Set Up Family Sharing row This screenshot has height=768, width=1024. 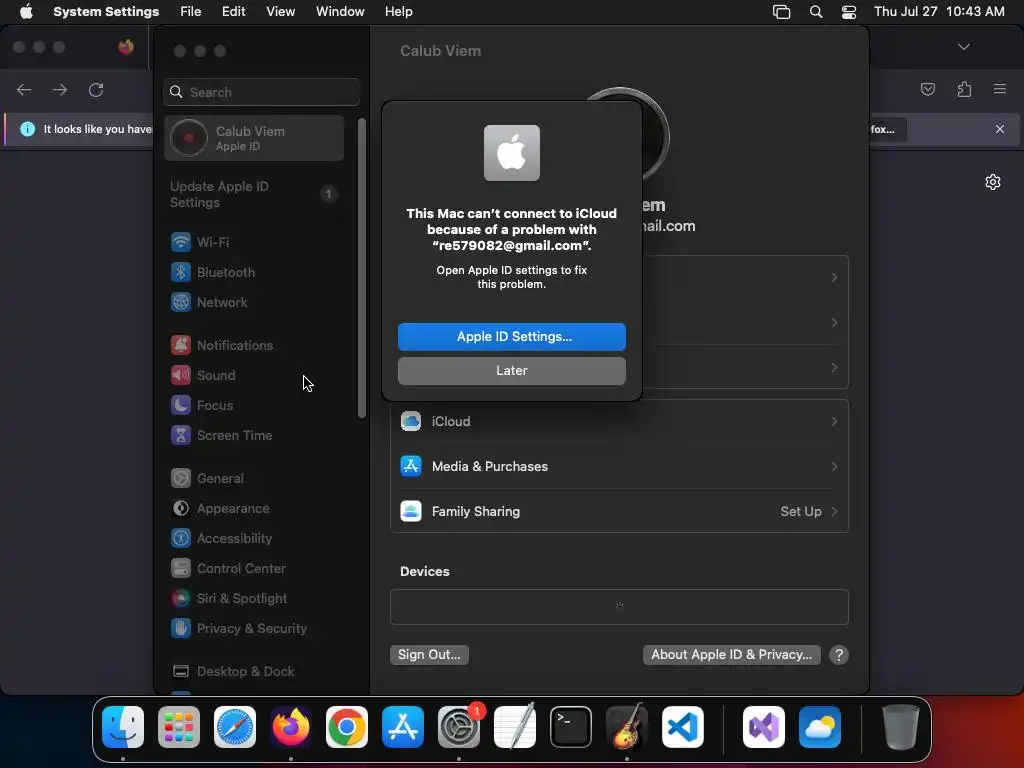click(619, 511)
